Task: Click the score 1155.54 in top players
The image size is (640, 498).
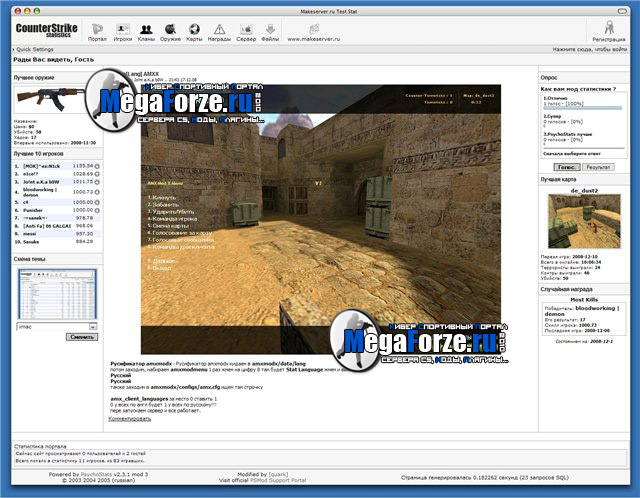Action: [x=83, y=166]
